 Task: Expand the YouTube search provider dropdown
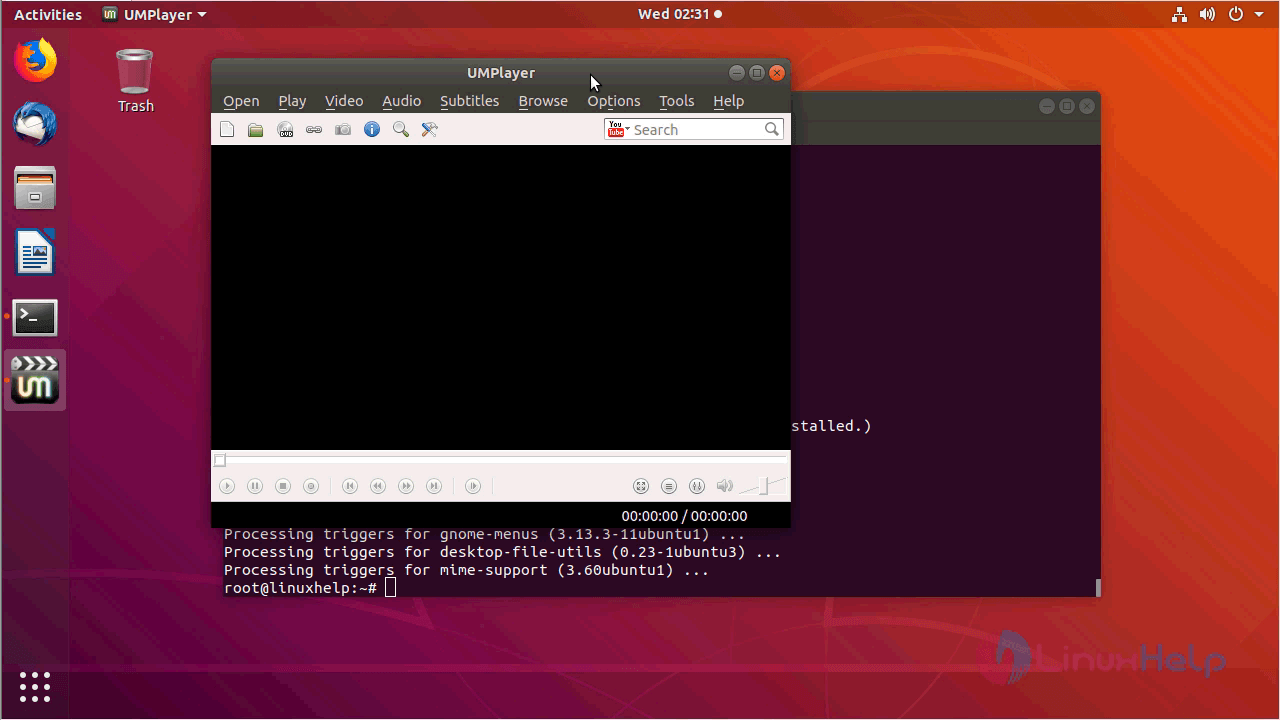pyautogui.click(x=618, y=129)
